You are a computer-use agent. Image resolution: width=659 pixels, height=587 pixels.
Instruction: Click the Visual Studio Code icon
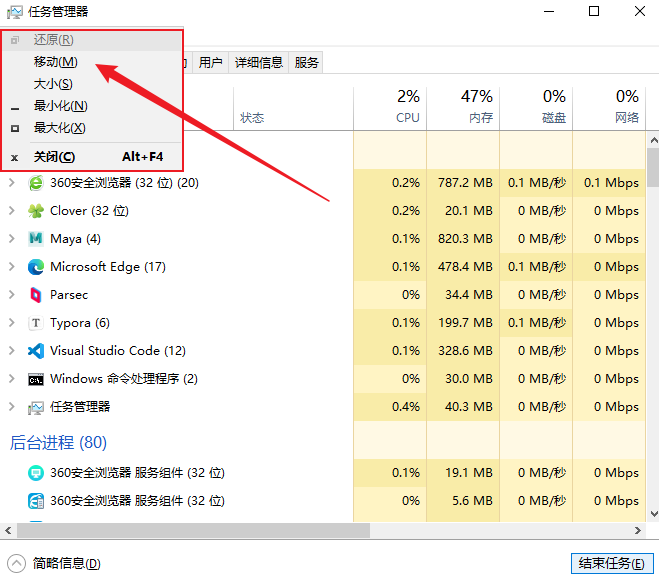[x=36, y=351]
